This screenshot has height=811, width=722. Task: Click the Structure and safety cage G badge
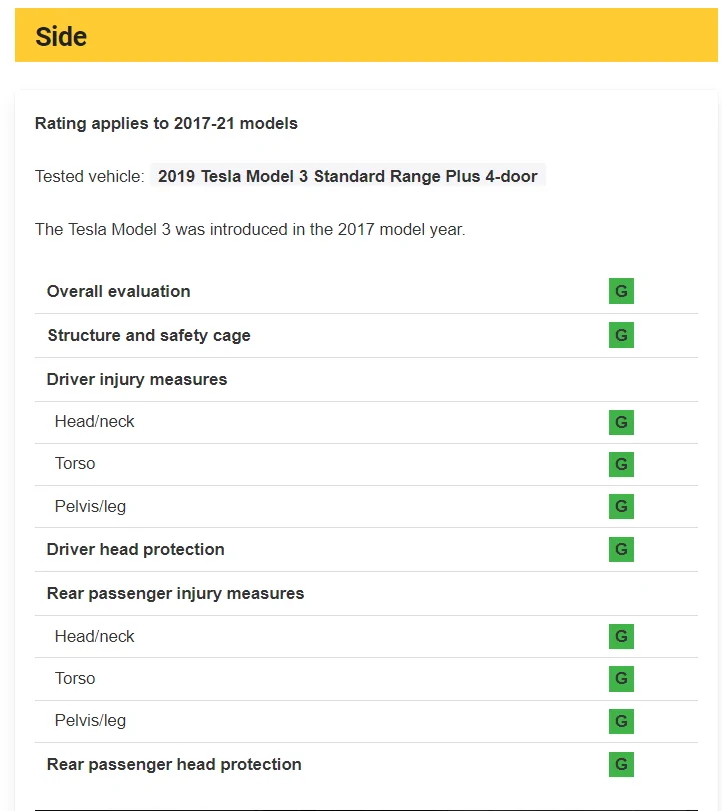[621, 335]
